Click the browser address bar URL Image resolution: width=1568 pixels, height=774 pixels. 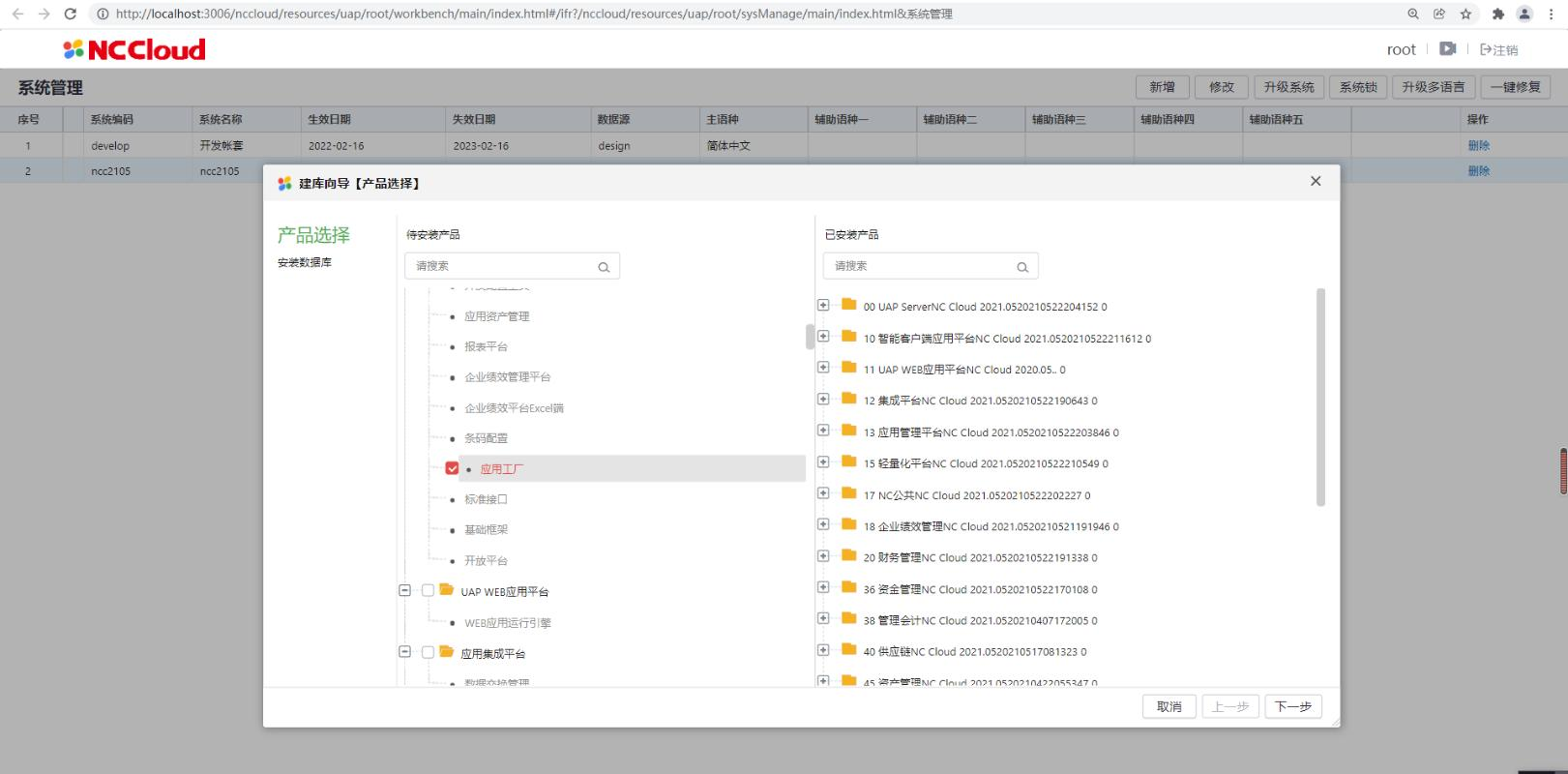(x=534, y=14)
